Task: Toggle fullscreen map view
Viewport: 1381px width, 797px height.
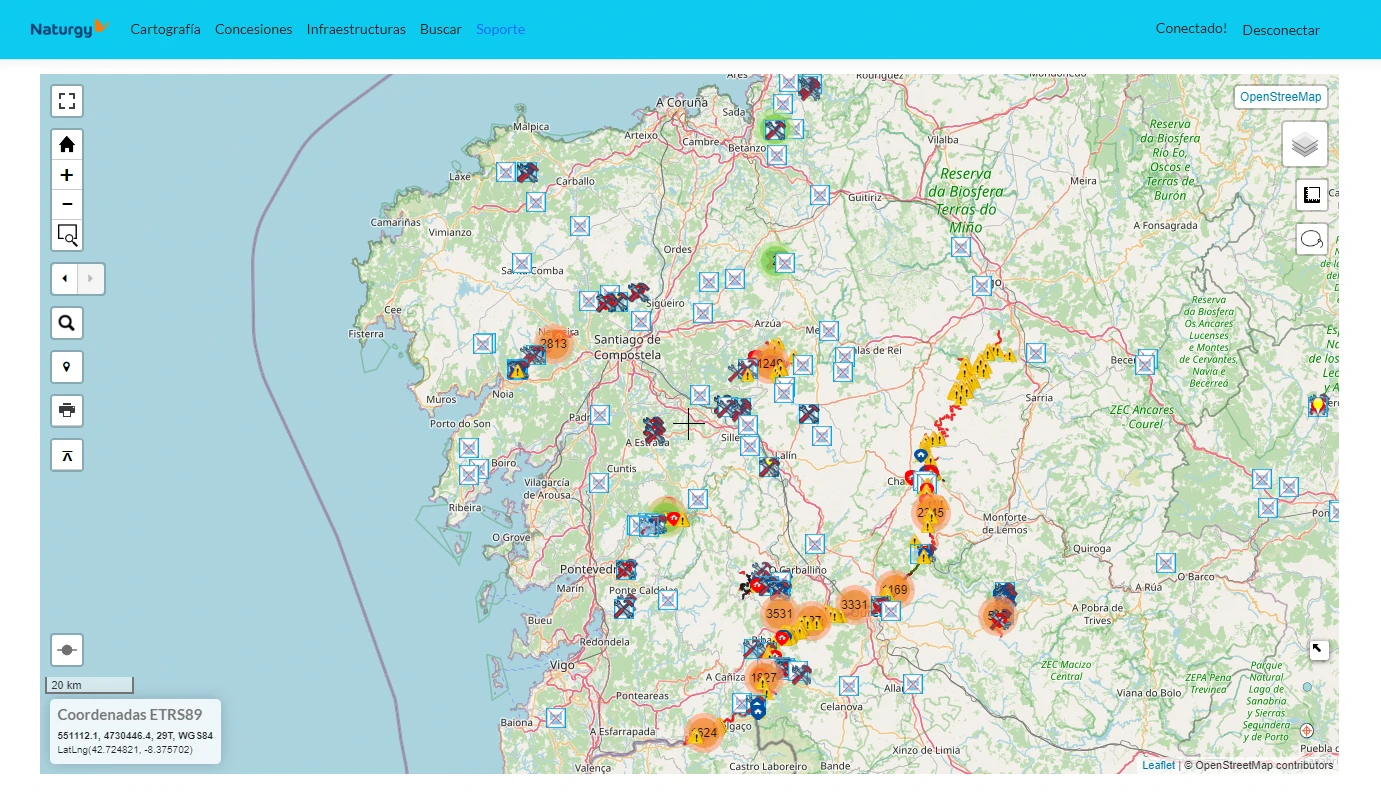Action: [67, 101]
